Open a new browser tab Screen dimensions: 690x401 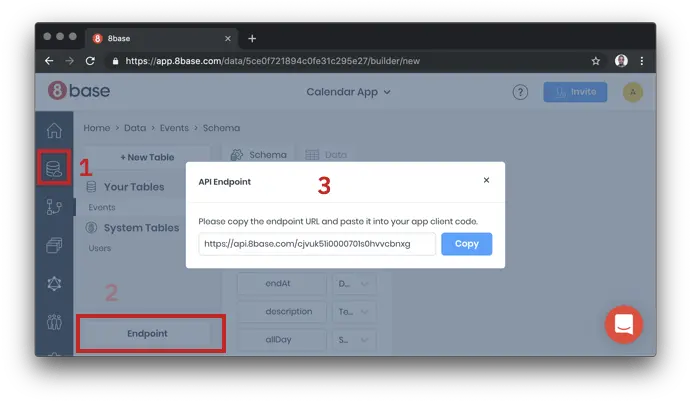tap(252, 39)
